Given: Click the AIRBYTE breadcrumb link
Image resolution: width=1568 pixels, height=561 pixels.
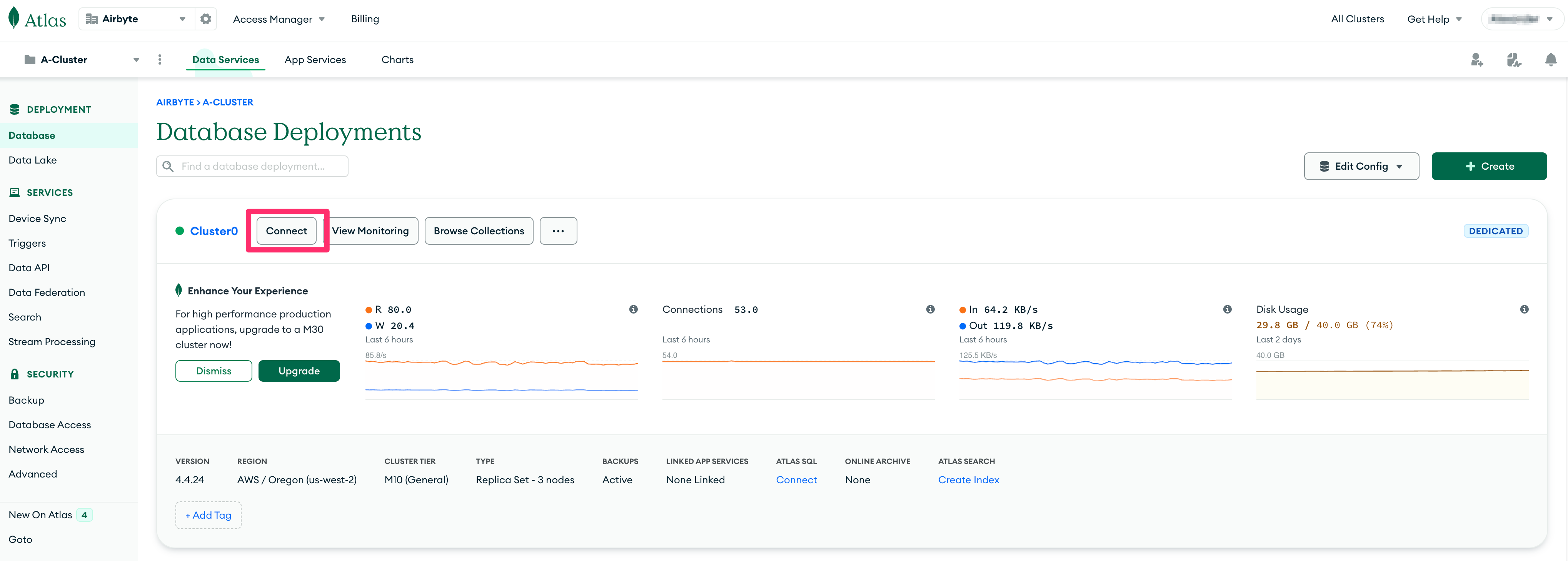Looking at the screenshot, I should pyautogui.click(x=175, y=102).
